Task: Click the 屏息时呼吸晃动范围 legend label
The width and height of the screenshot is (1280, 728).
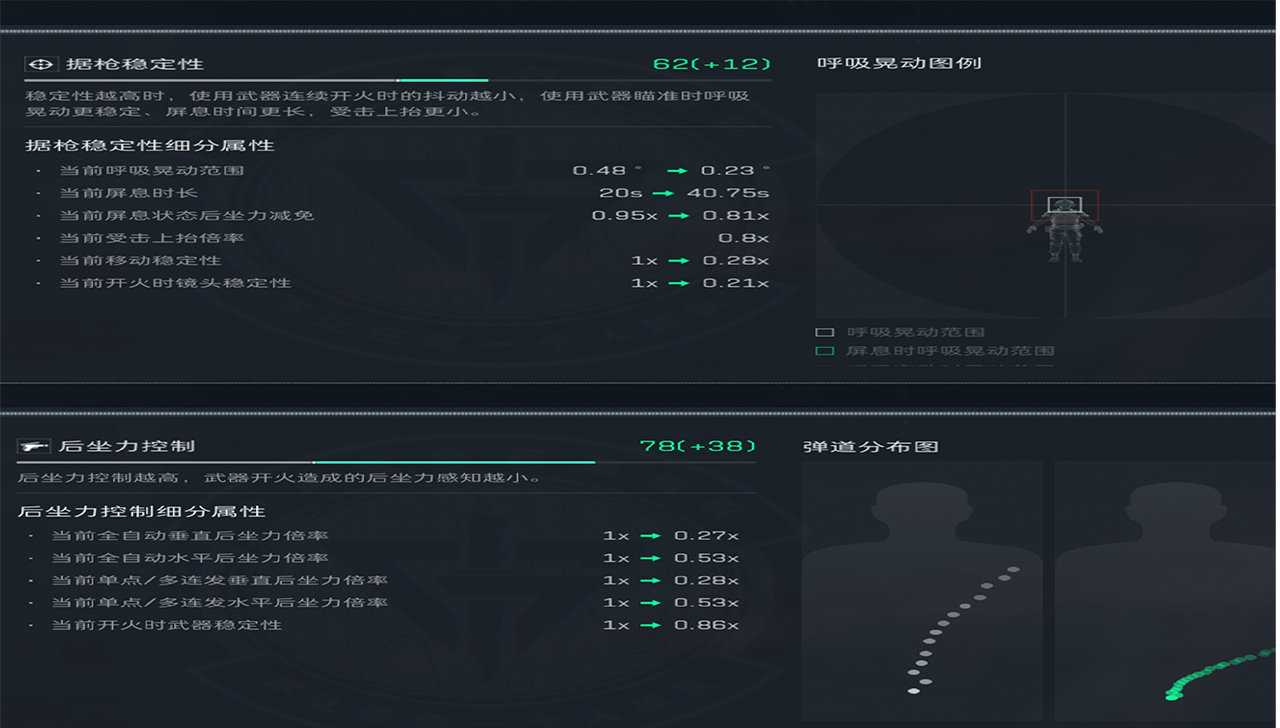Action: pos(950,351)
